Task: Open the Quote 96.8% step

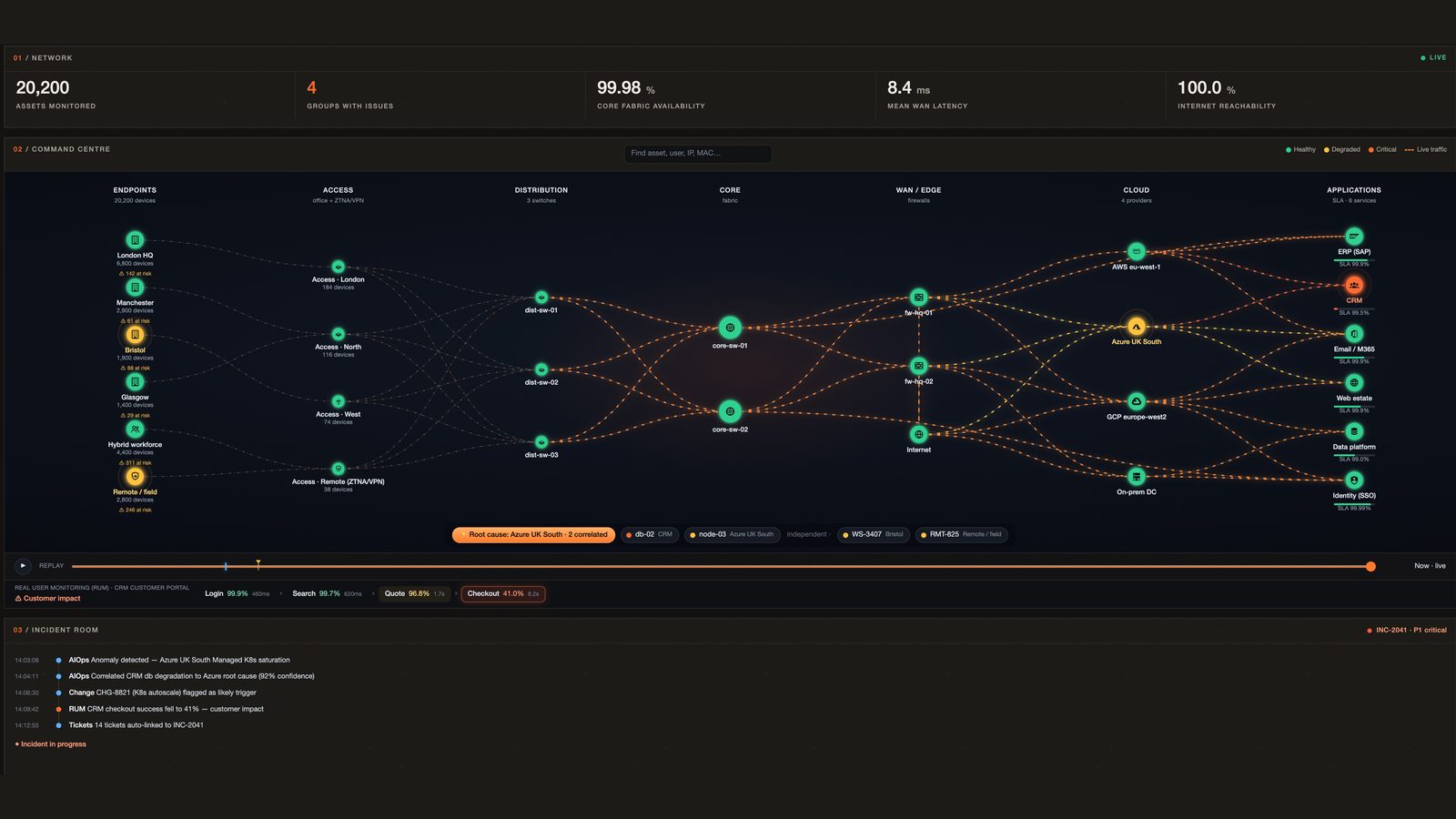Action: pyautogui.click(x=415, y=594)
